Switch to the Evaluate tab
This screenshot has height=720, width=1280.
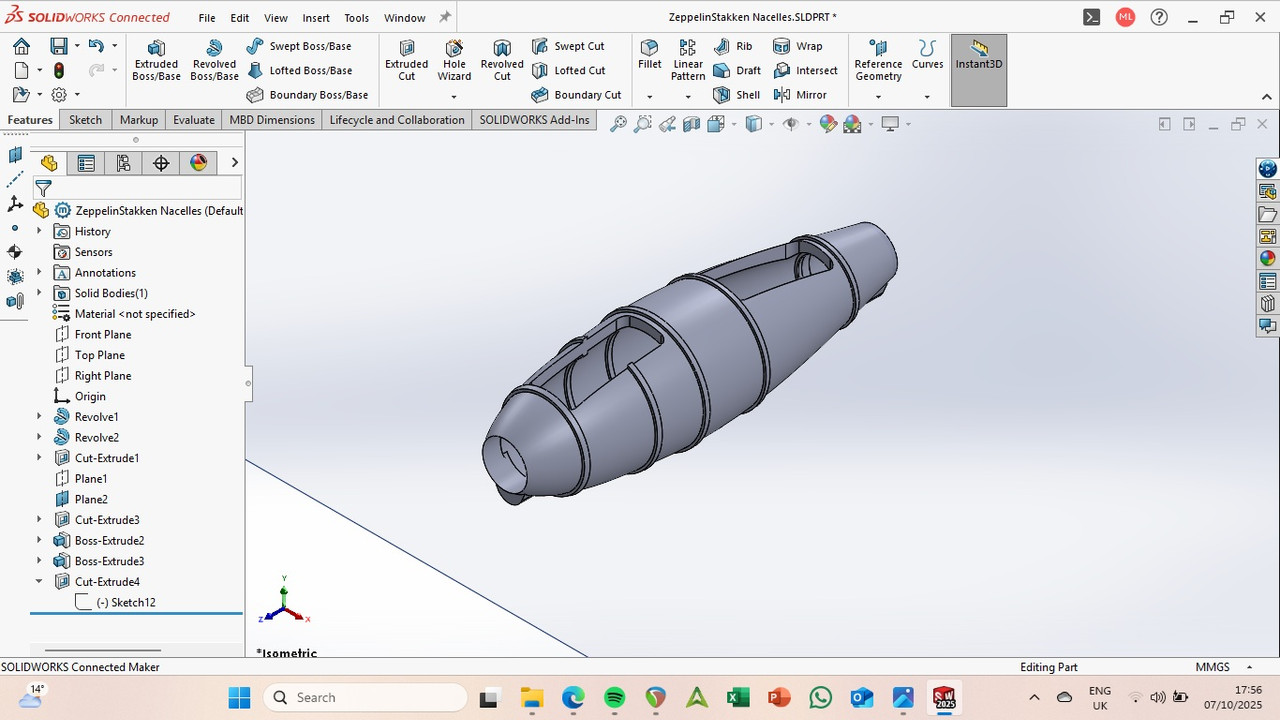pos(194,120)
